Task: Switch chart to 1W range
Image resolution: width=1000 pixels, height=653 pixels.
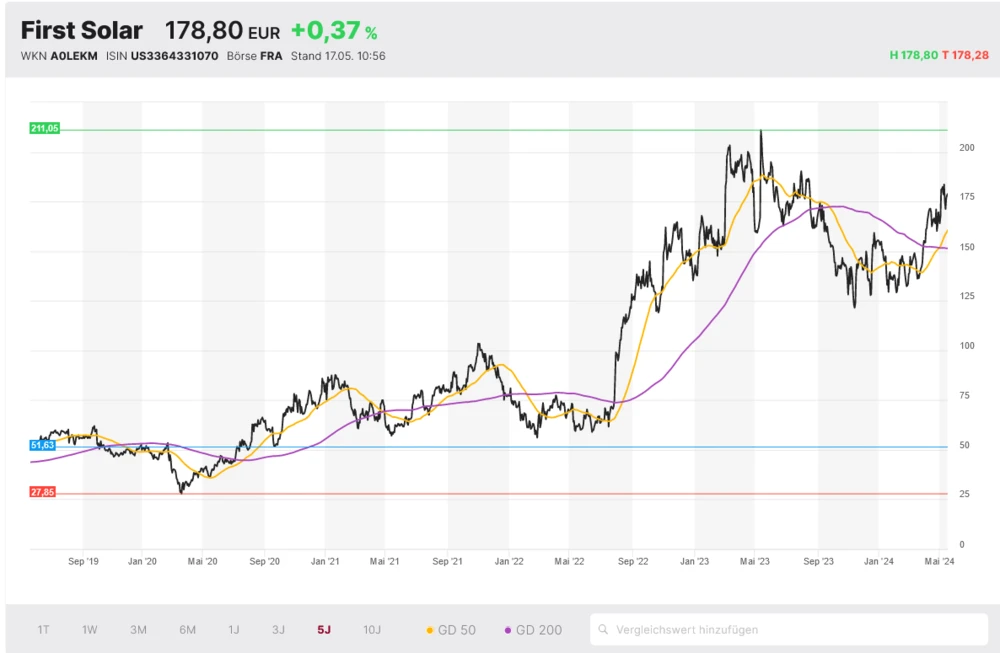Action: pos(90,630)
